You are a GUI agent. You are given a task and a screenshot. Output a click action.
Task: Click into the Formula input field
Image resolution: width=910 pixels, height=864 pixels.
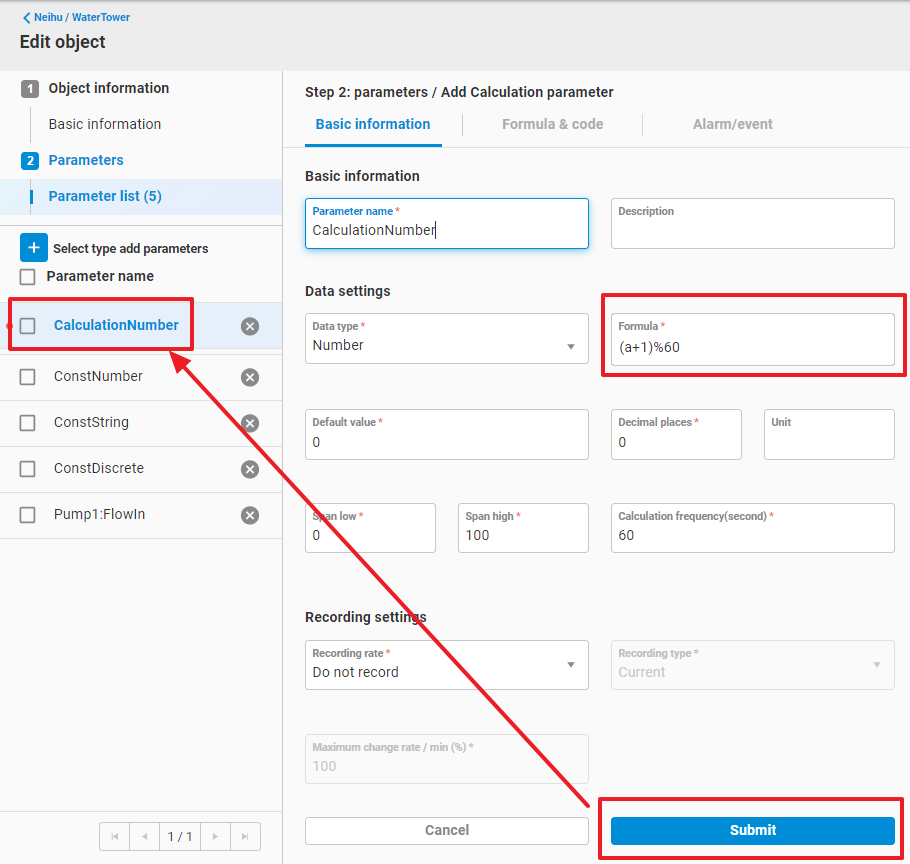[752, 348]
